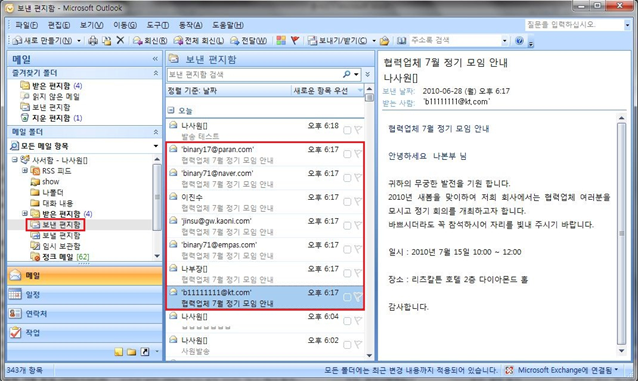Collapse the 메일 navigation pane
Viewport: 638px width, 381px height.
tap(155, 59)
